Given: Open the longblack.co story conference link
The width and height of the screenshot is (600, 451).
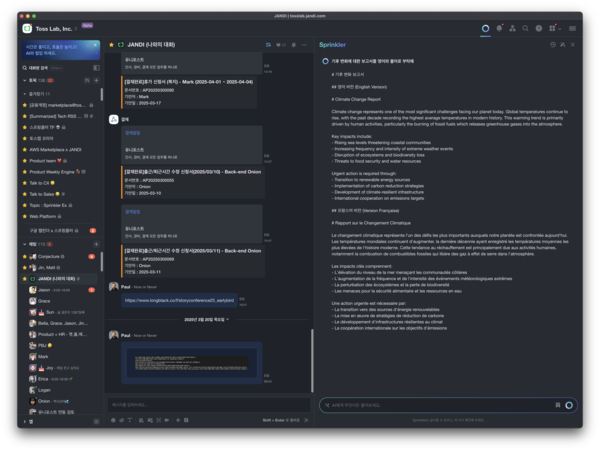Looking at the screenshot, I should coord(179,299).
